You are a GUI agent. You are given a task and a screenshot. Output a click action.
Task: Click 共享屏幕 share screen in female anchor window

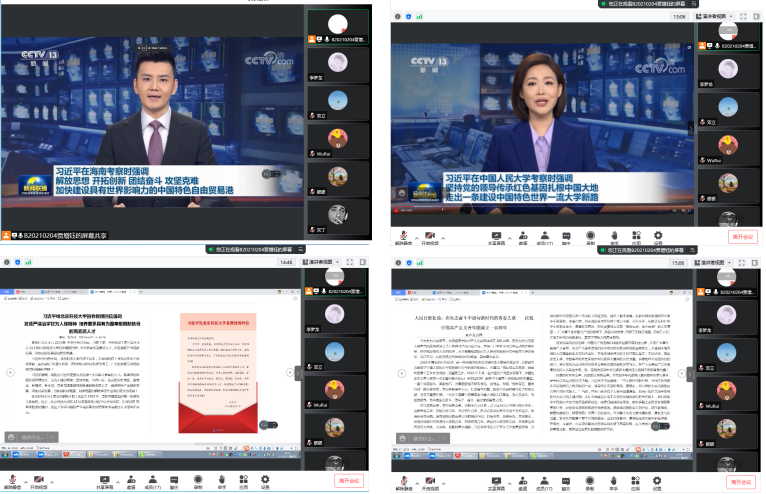pos(497,236)
